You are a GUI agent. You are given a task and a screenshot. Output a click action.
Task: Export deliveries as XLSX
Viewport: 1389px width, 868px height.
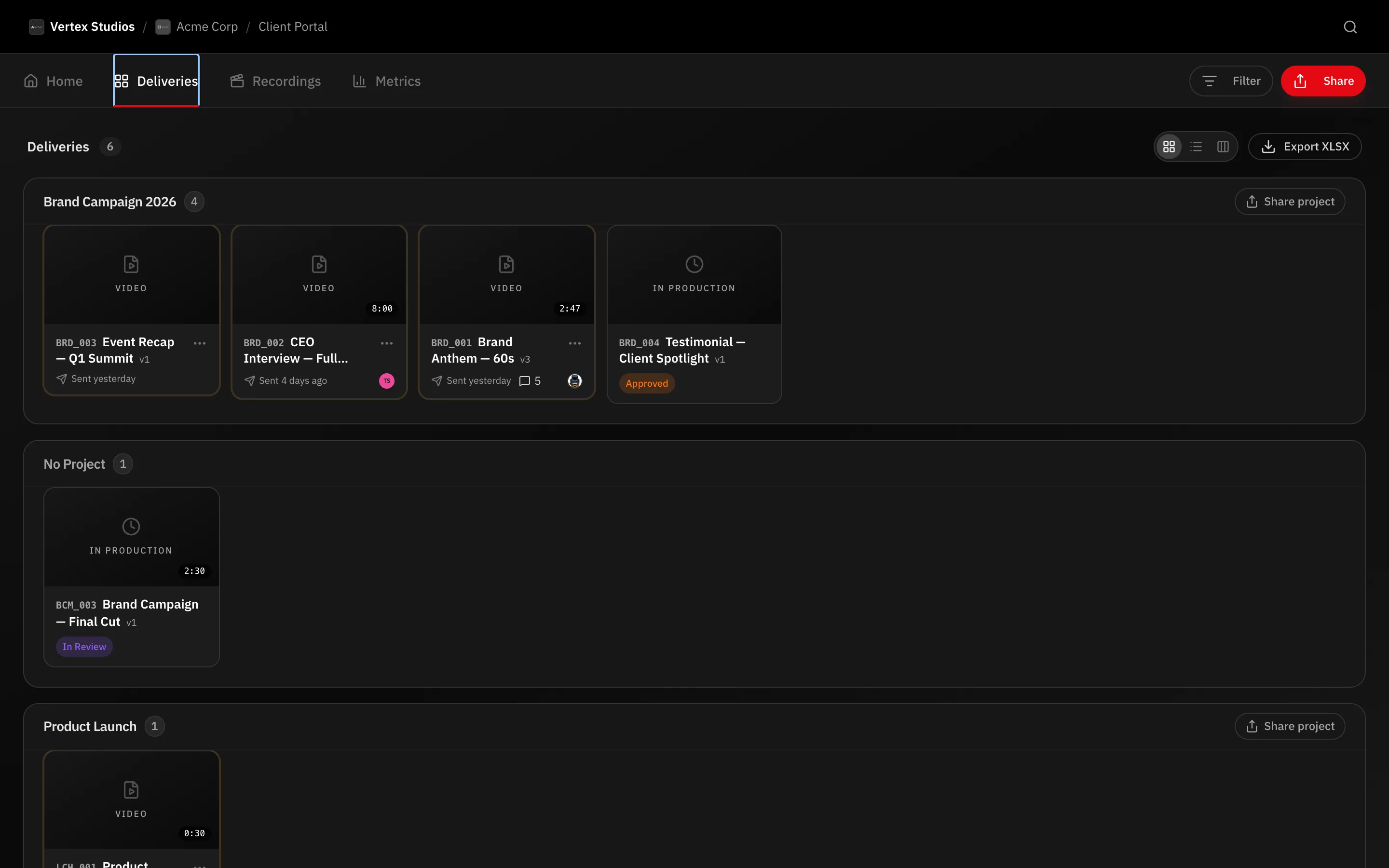[1305, 147]
